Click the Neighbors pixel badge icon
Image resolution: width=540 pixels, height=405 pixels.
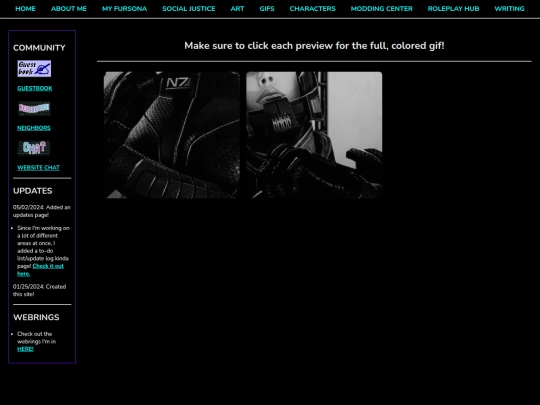[x=34, y=108]
